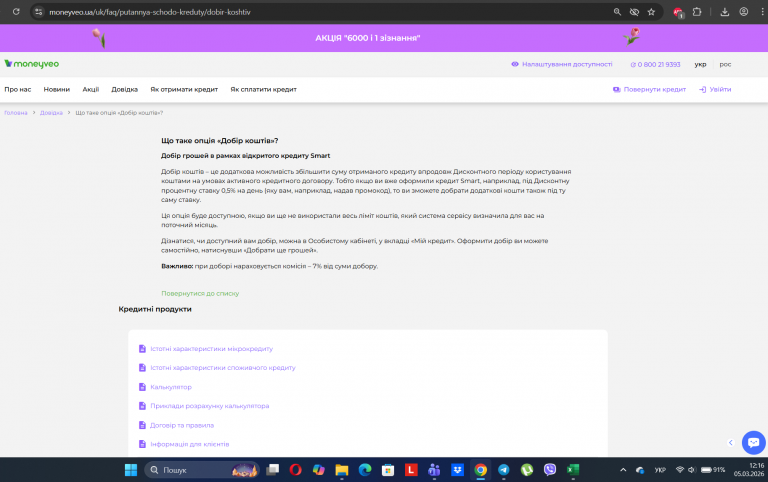Screen dimensions: 768x482
Task: Click the browser address bar URL
Action: 149,12
